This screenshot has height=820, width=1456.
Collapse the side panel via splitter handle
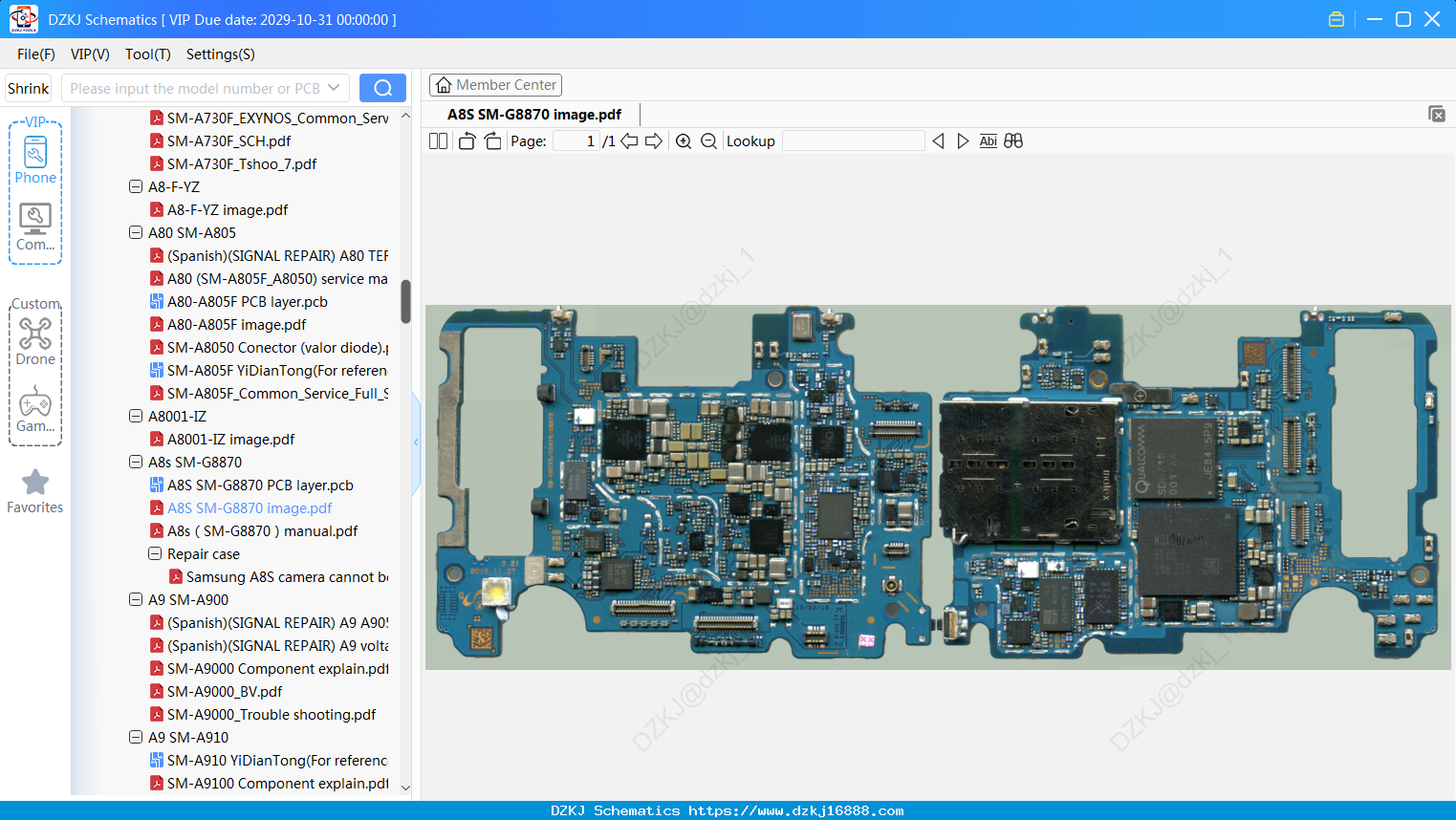point(416,442)
